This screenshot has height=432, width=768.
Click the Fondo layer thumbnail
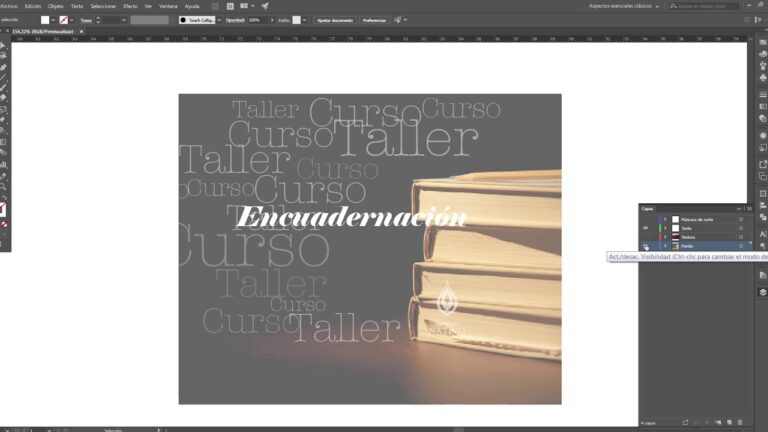tap(675, 246)
